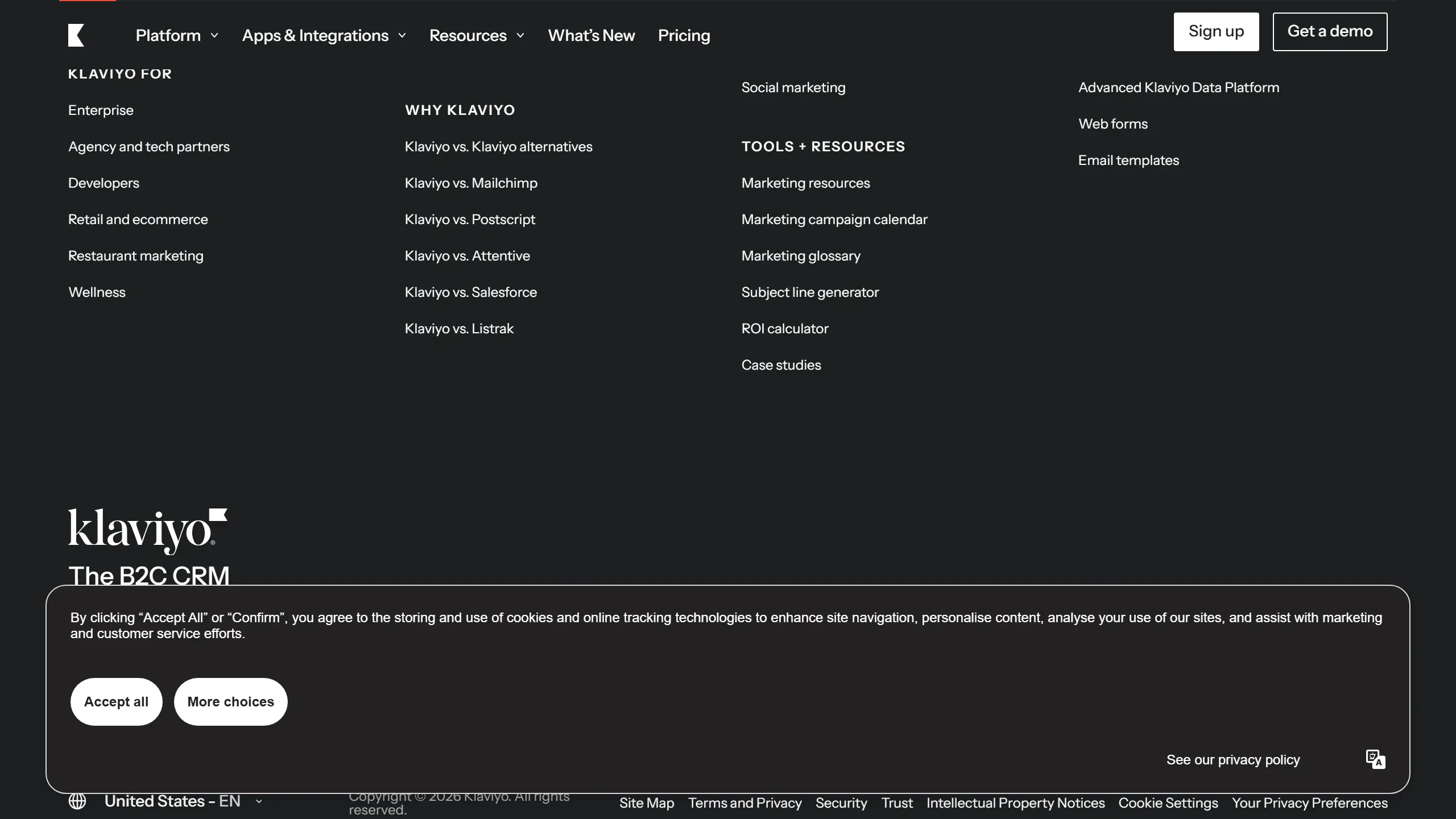Go to Web forms
Viewport: 1456px width, 819px height.
click(1113, 123)
